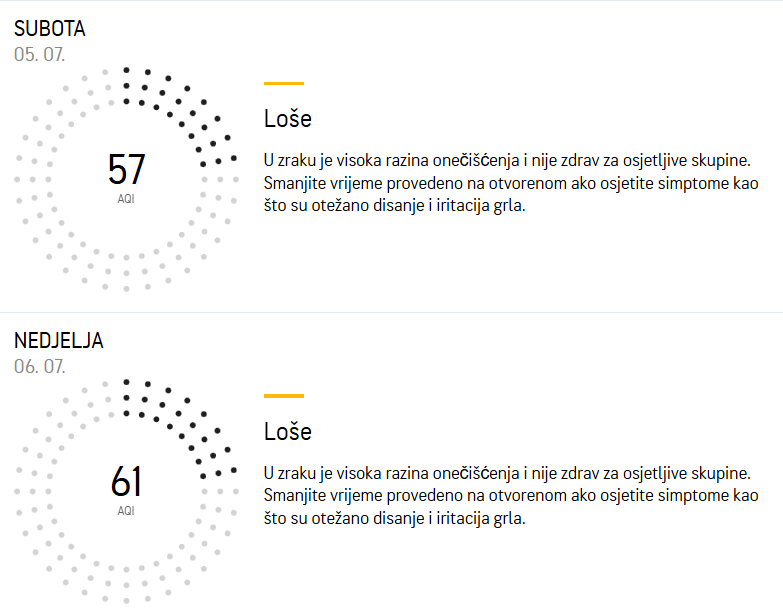Select the 06. 07. date label

(x=40, y=367)
